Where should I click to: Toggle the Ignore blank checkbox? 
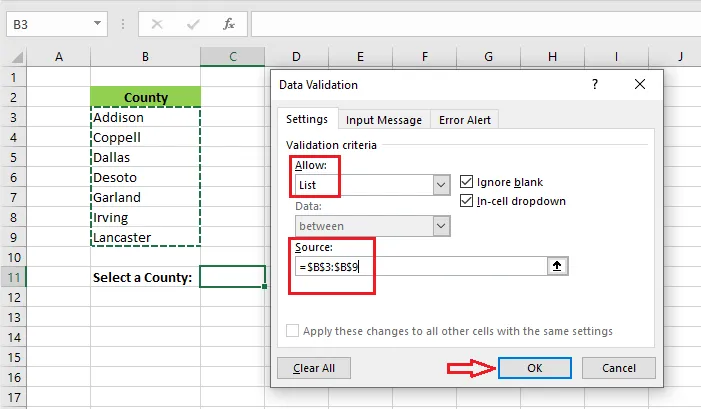(466, 182)
